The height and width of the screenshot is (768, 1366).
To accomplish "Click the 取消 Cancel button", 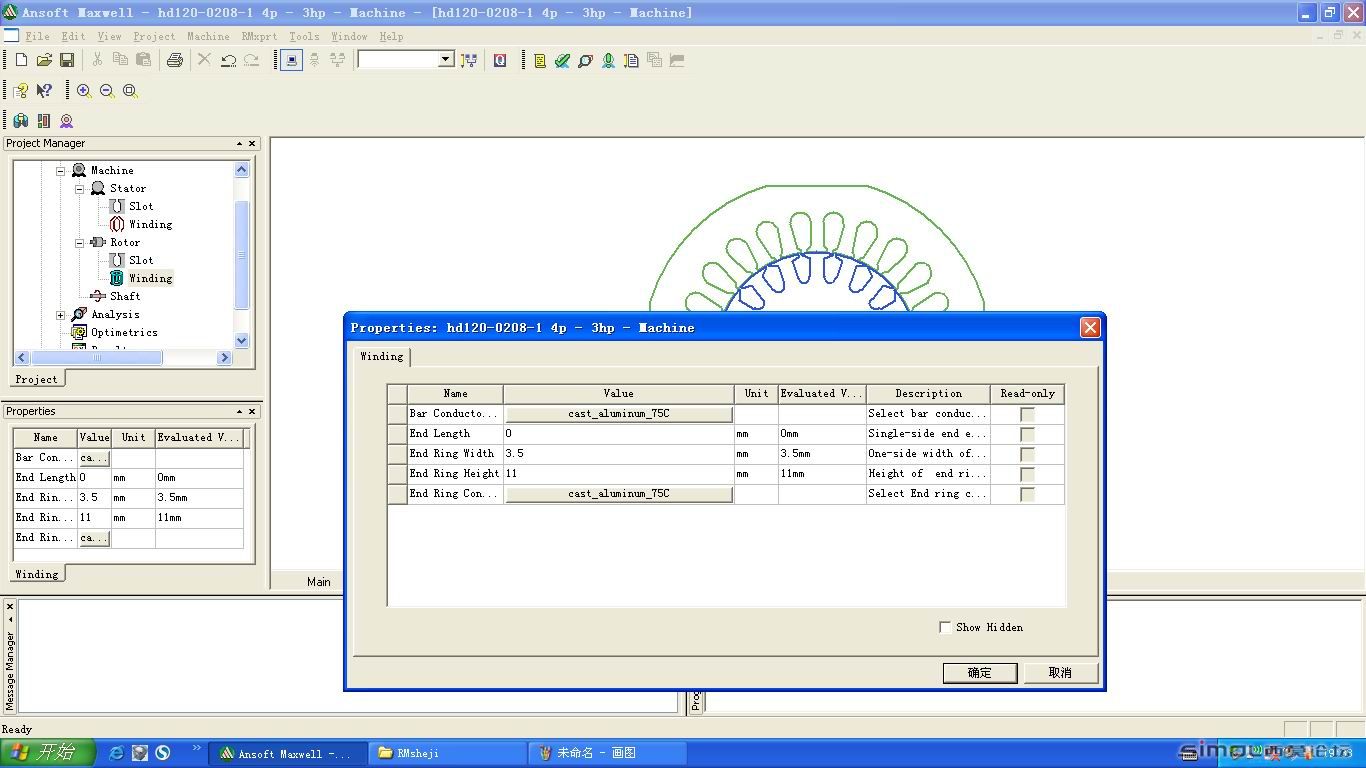I will tap(1060, 673).
